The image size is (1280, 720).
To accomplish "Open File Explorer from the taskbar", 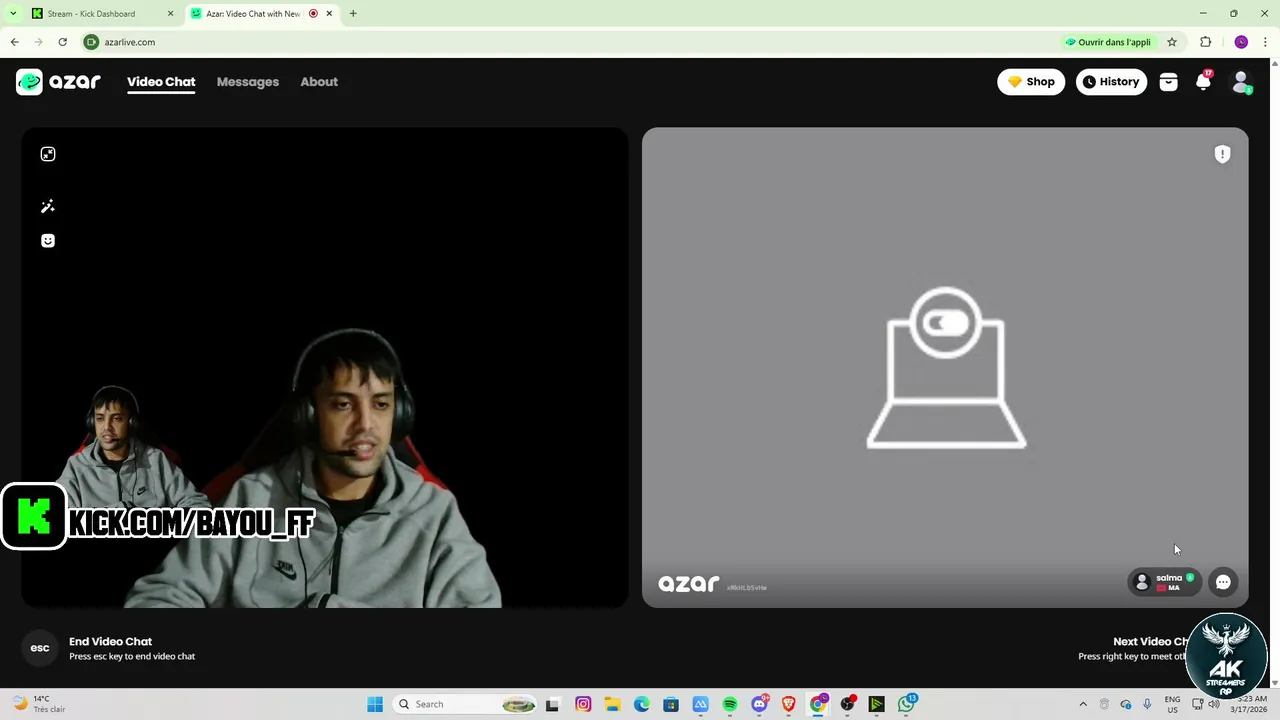I will pos(612,704).
